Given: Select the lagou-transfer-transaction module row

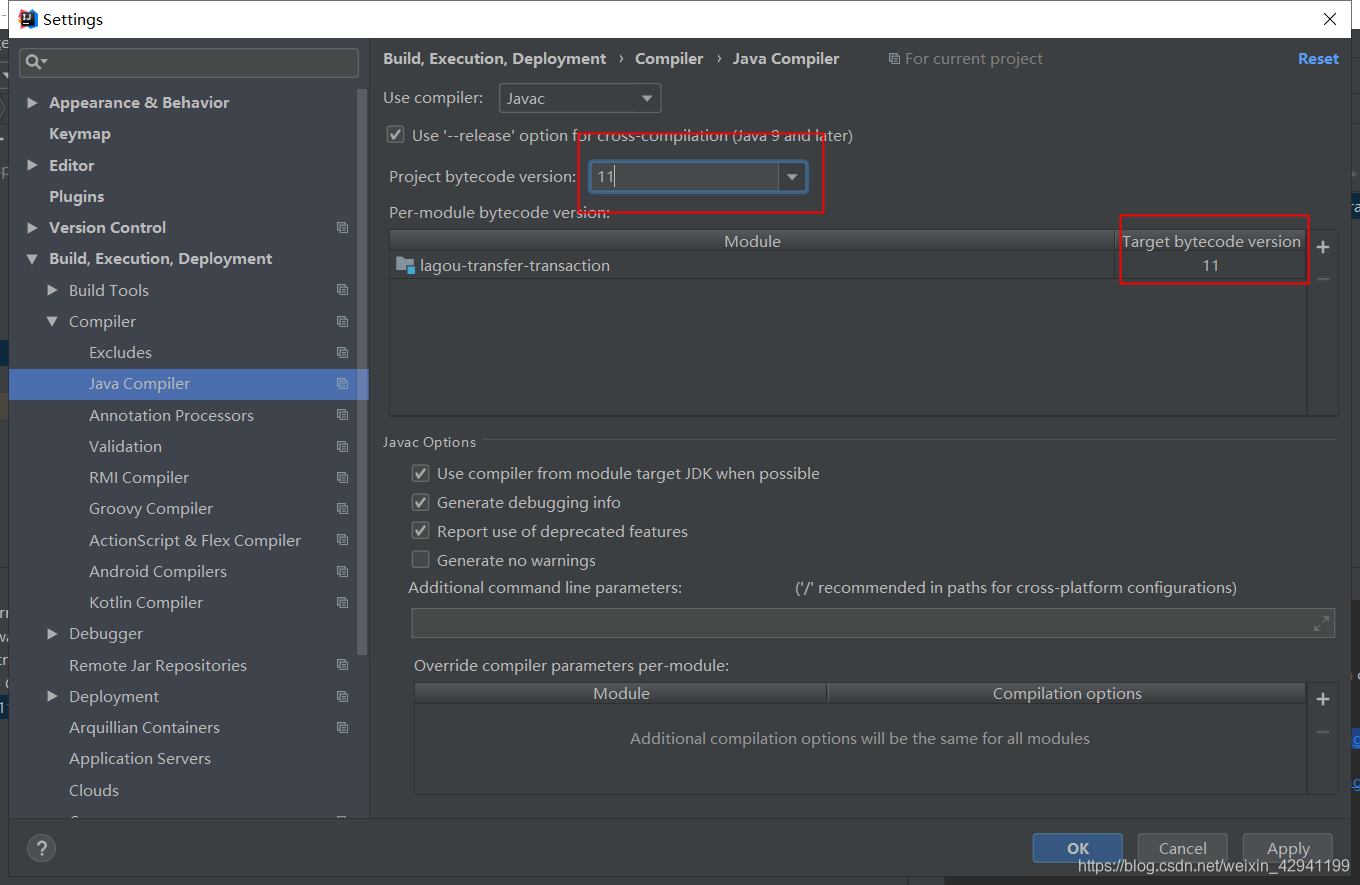Looking at the screenshot, I should click(x=847, y=265).
